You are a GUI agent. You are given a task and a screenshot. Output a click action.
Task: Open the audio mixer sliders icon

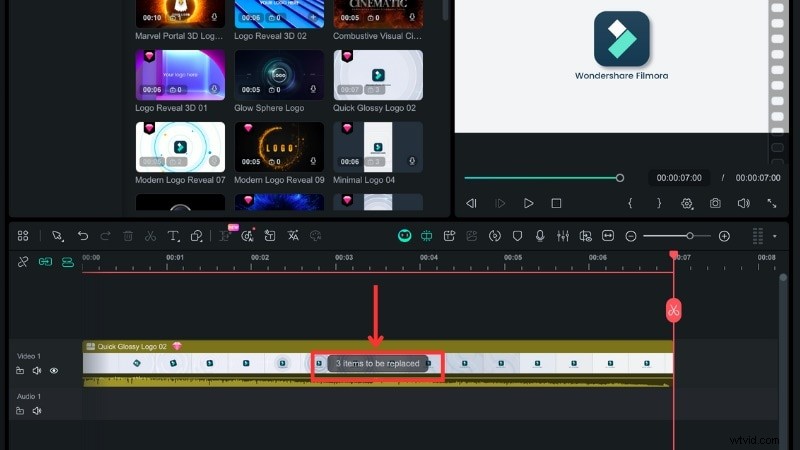[563, 236]
